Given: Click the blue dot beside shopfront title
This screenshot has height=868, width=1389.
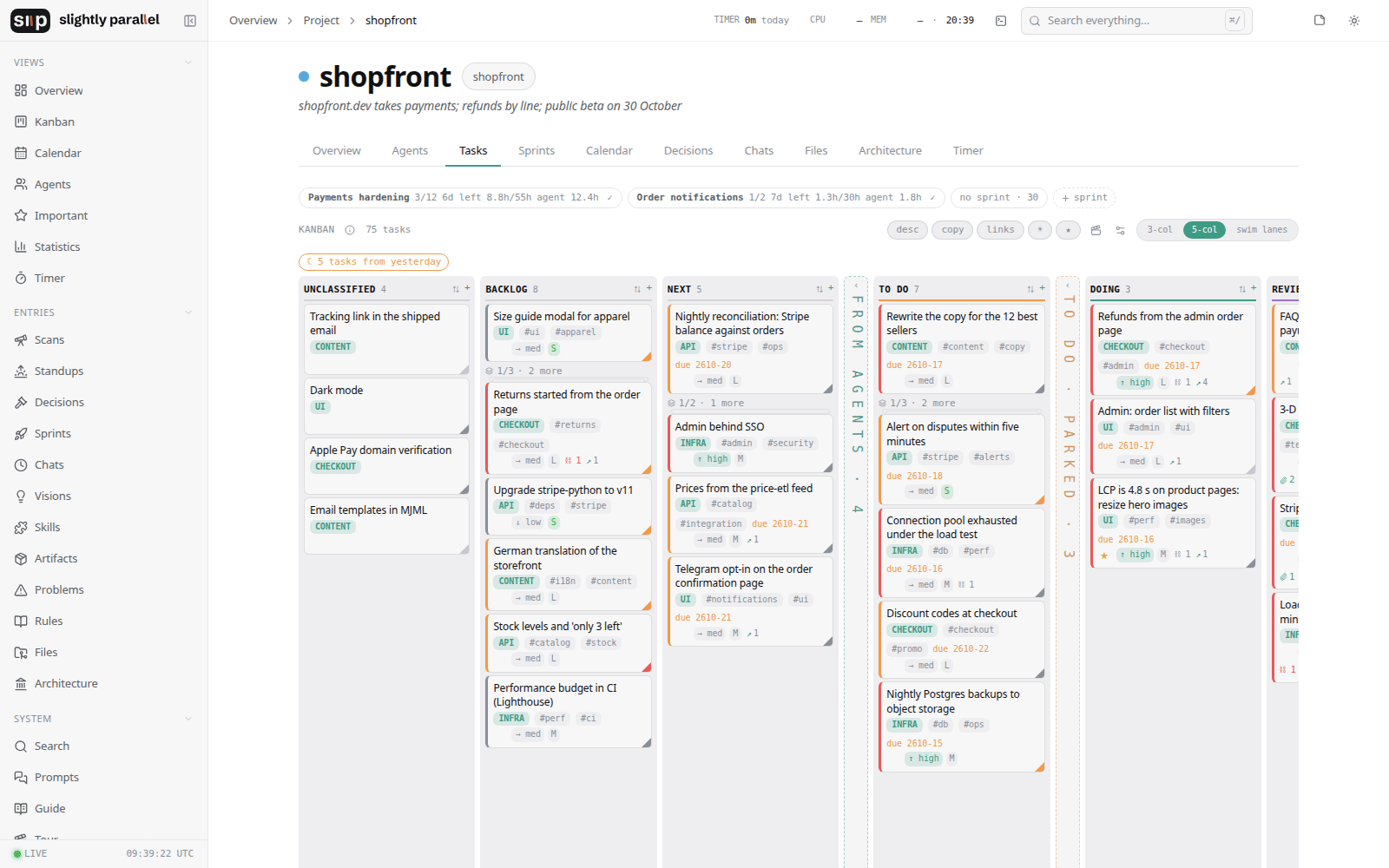Looking at the screenshot, I should tap(304, 76).
